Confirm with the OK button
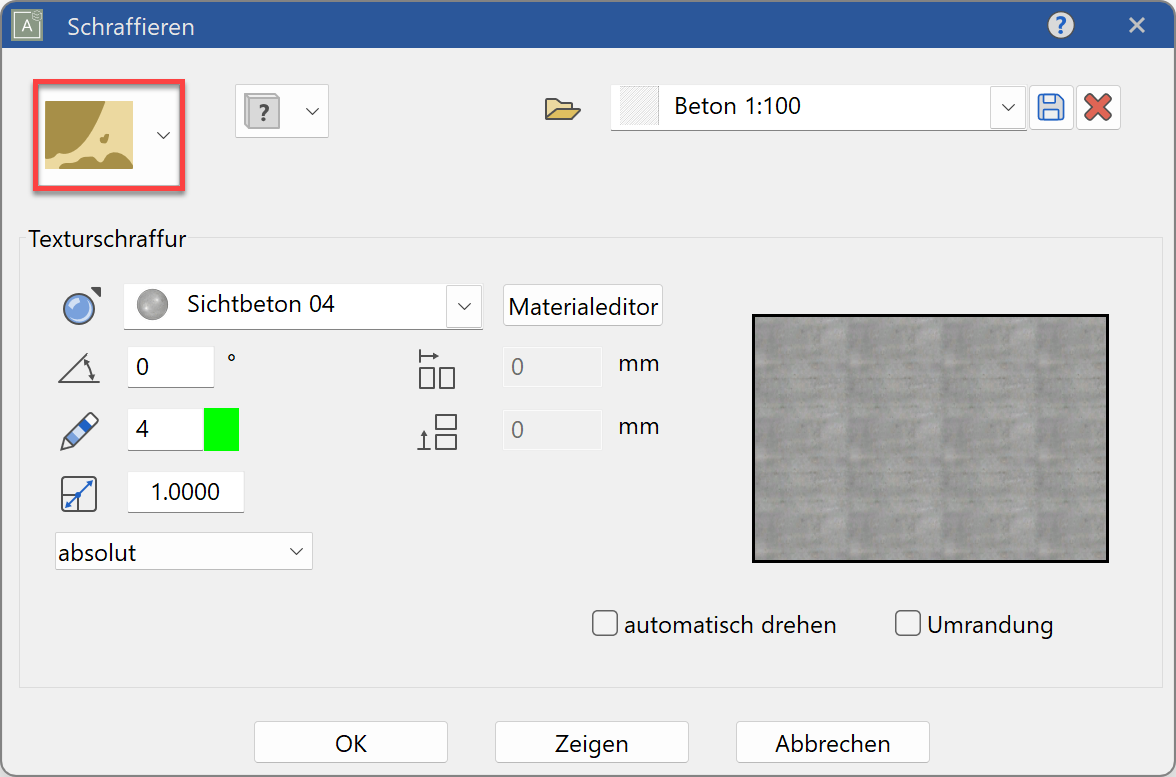 pos(351,743)
